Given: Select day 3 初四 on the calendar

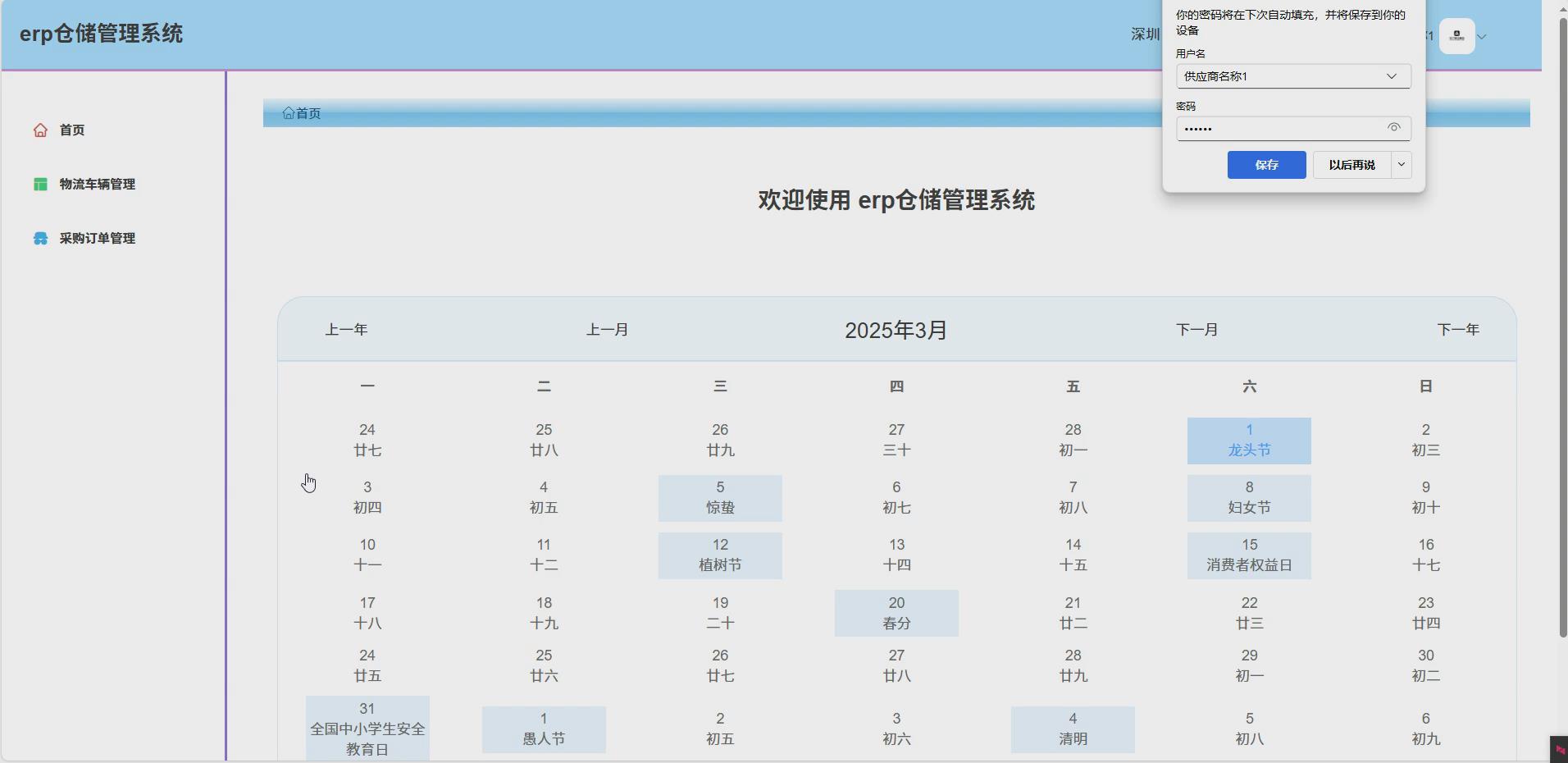Looking at the screenshot, I should (367, 498).
